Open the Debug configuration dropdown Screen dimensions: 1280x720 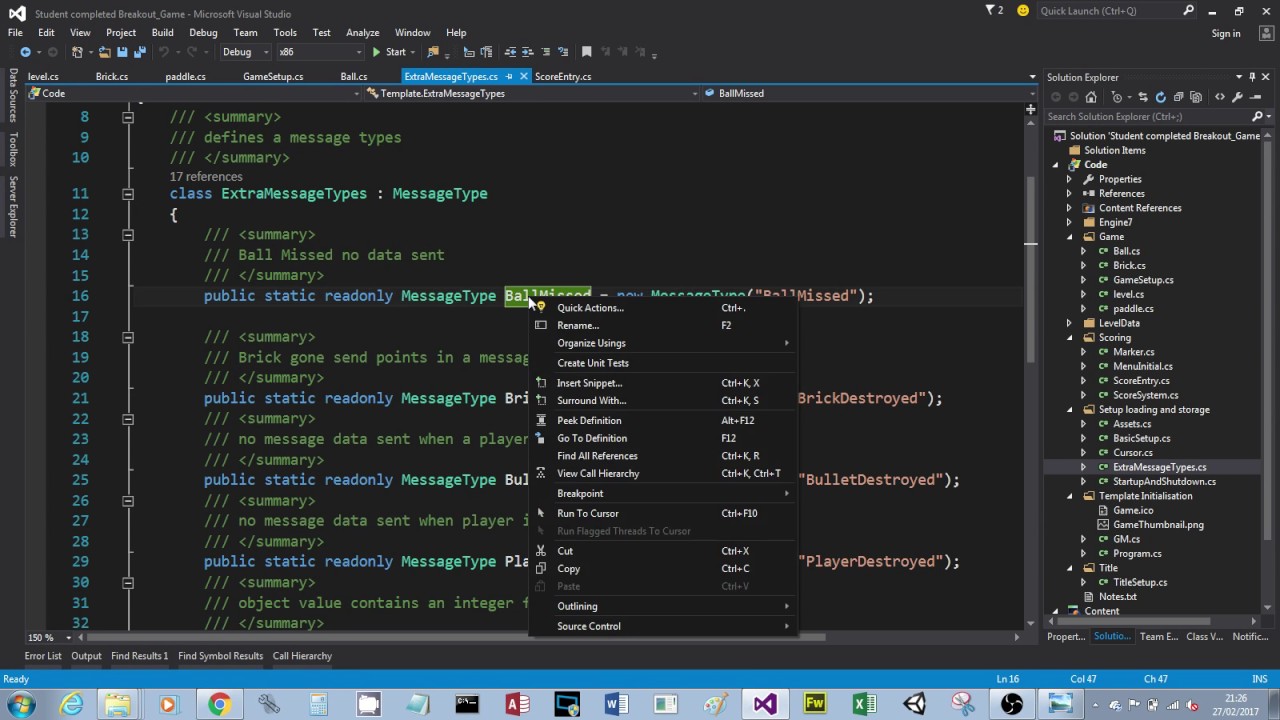244,52
